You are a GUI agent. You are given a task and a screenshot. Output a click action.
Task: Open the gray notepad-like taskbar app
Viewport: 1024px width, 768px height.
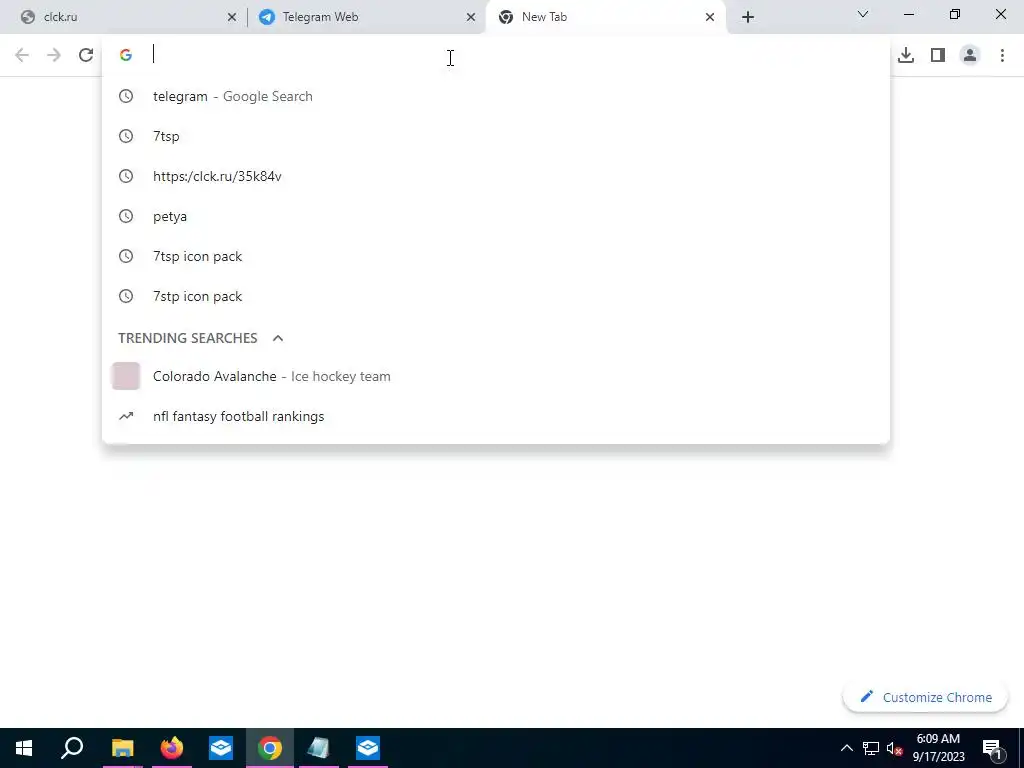[x=319, y=748]
